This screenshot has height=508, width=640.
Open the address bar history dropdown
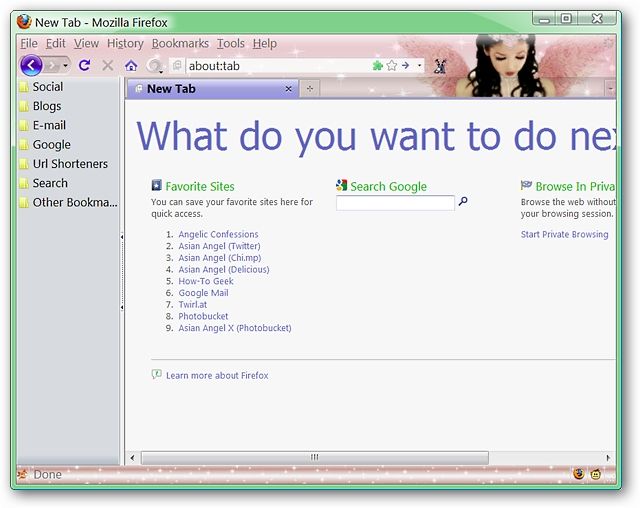419,65
